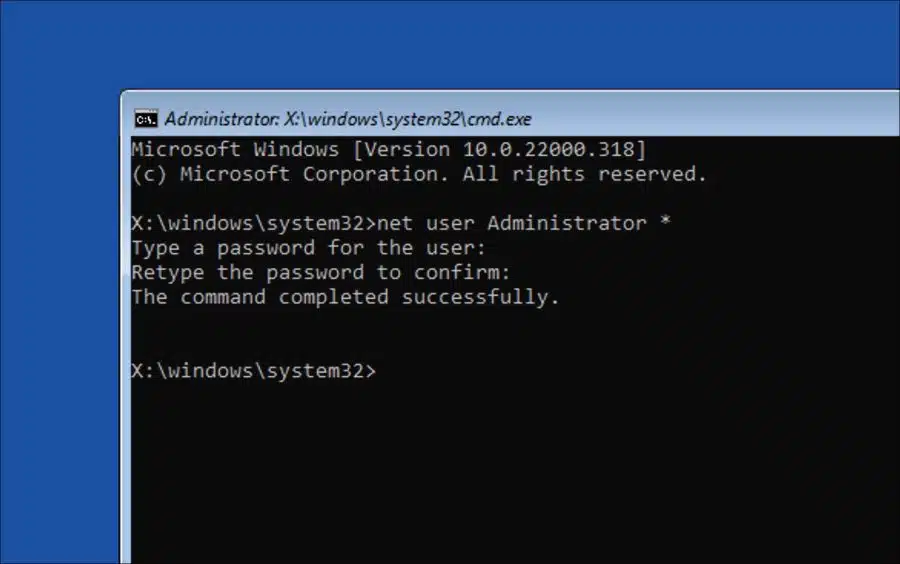
Task: Click the word 'net' in the typed command
Action: tap(395, 223)
